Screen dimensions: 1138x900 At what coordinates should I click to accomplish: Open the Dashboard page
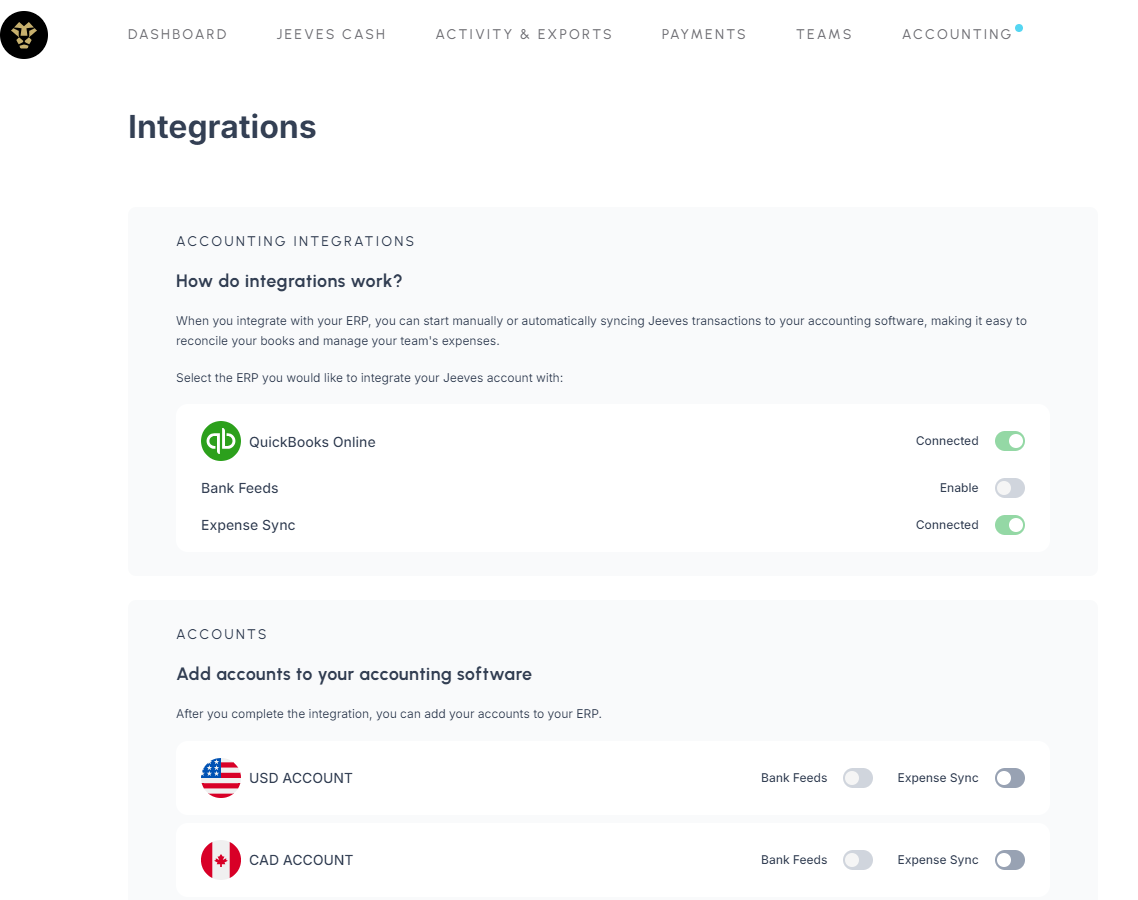[x=177, y=34]
